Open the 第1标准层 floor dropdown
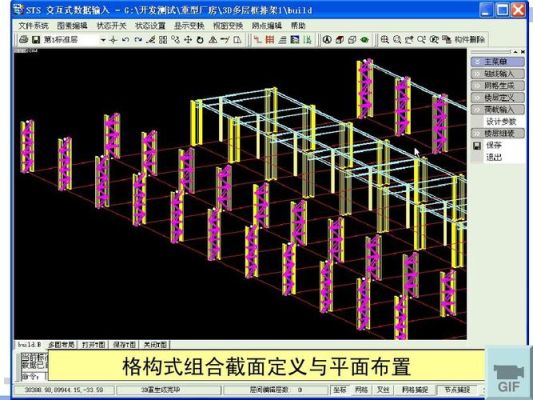Viewport: 533px width, 400px height. 103,40
